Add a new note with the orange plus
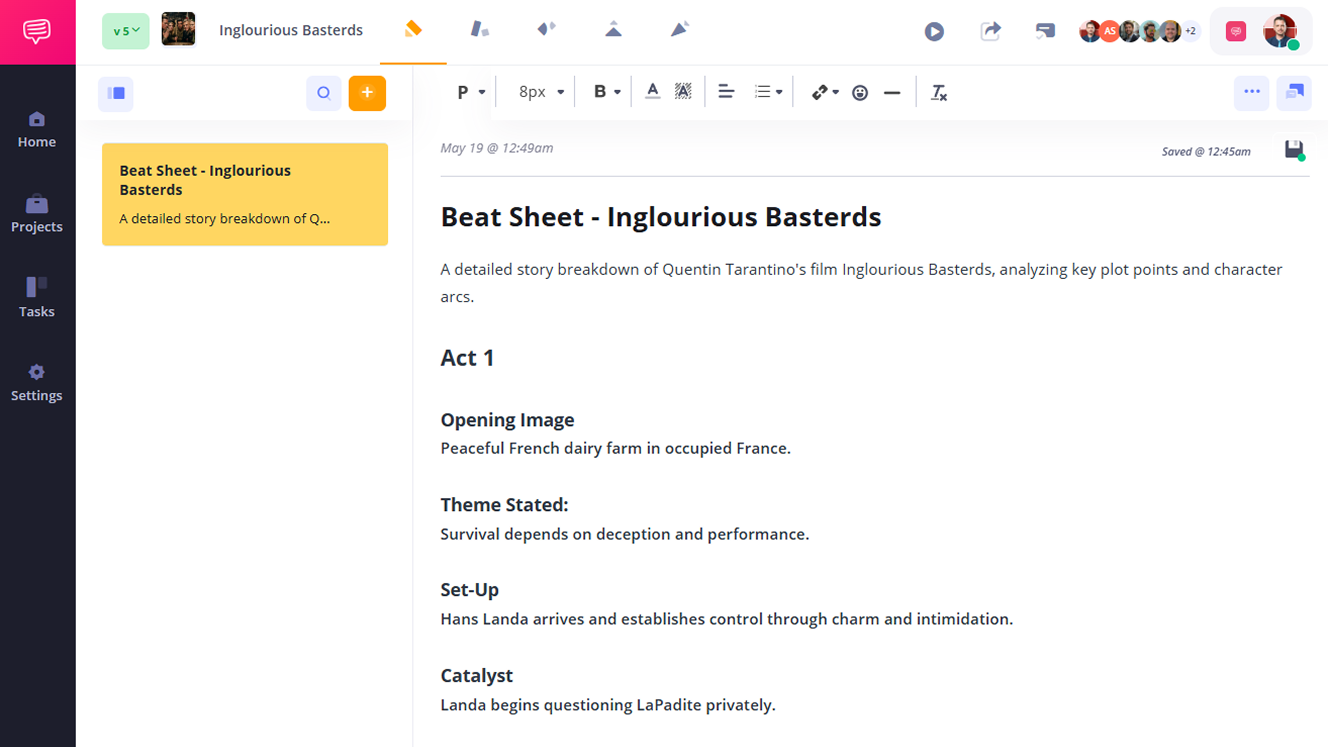Screen dimensions: 1328x747 click(367, 93)
